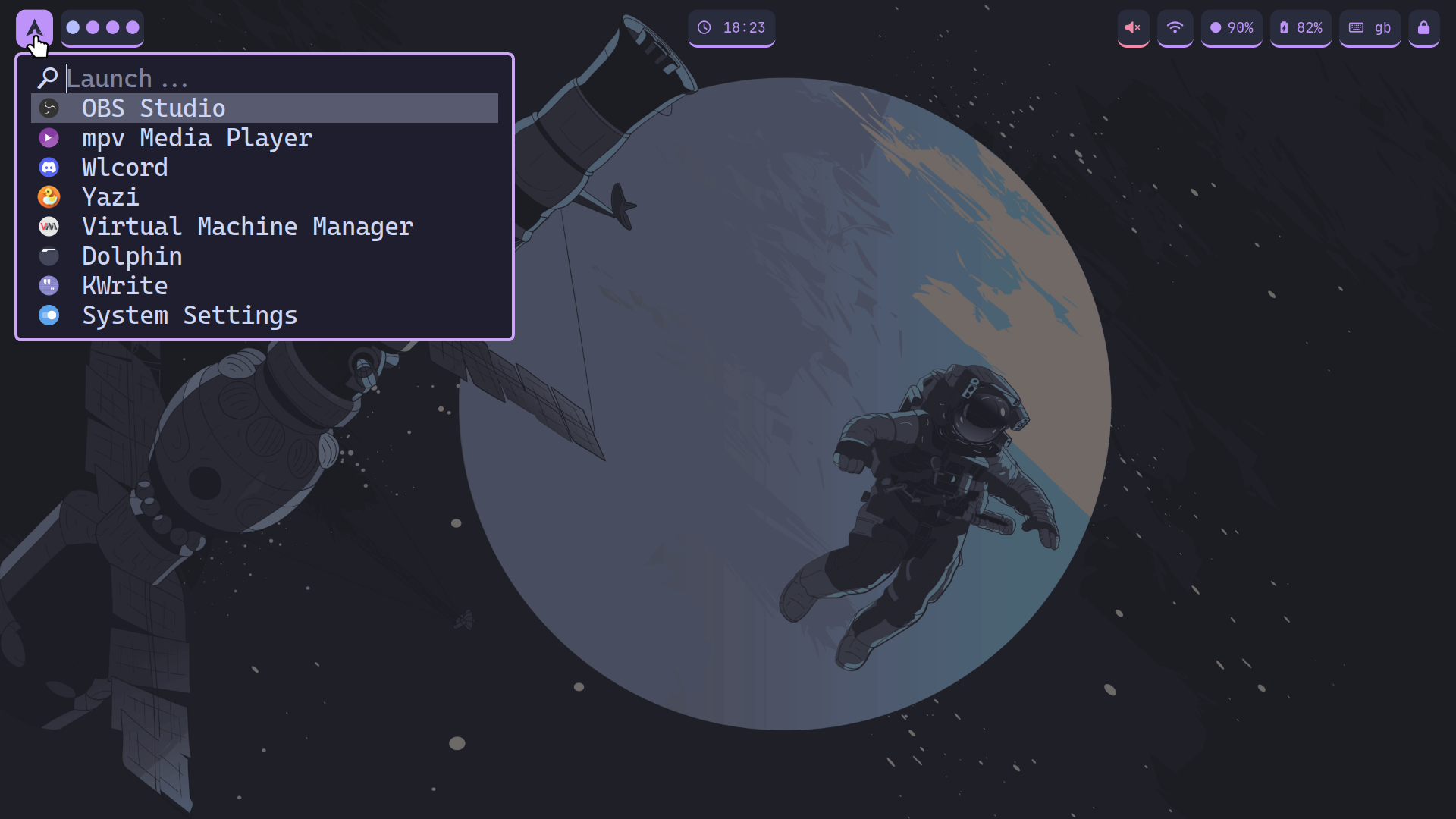Click the 90% brightness widget
Viewport: 1456px width, 819px height.
click(1232, 28)
